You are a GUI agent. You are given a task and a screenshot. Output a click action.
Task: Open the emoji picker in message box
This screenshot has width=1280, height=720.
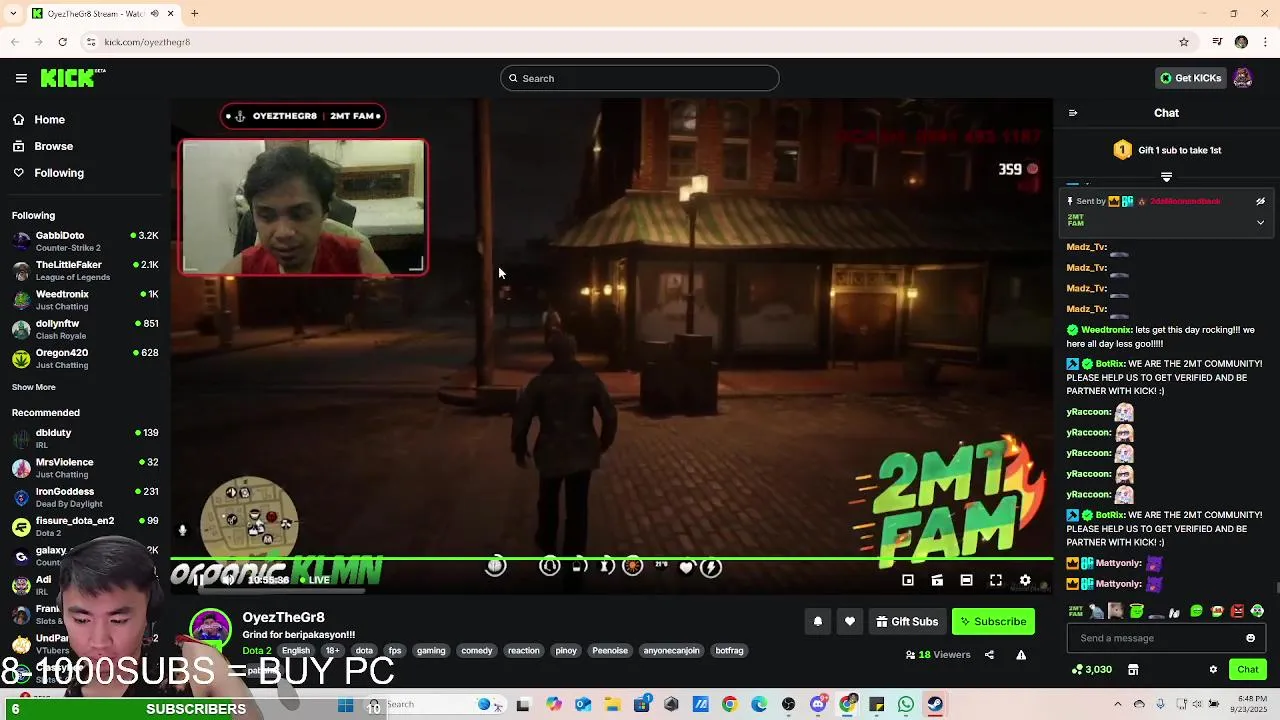[x=1250, y=638]
